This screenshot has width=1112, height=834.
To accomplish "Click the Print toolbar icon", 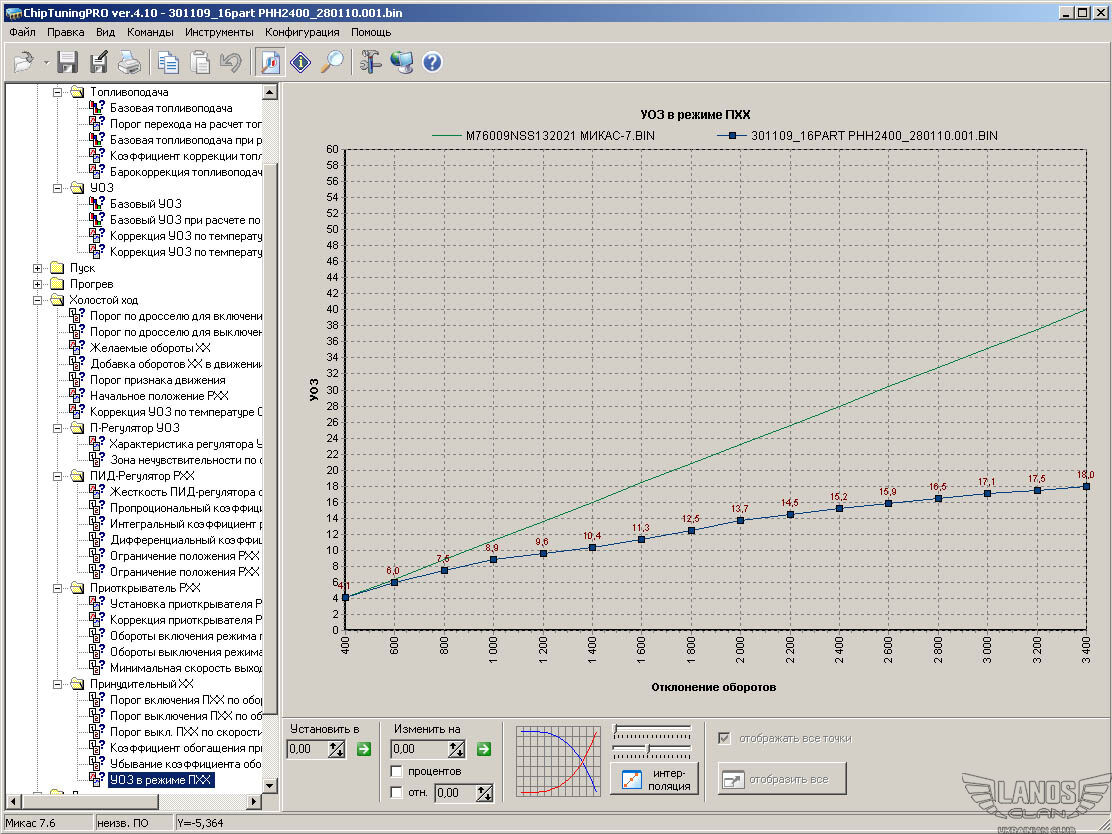I will point(129,62).
